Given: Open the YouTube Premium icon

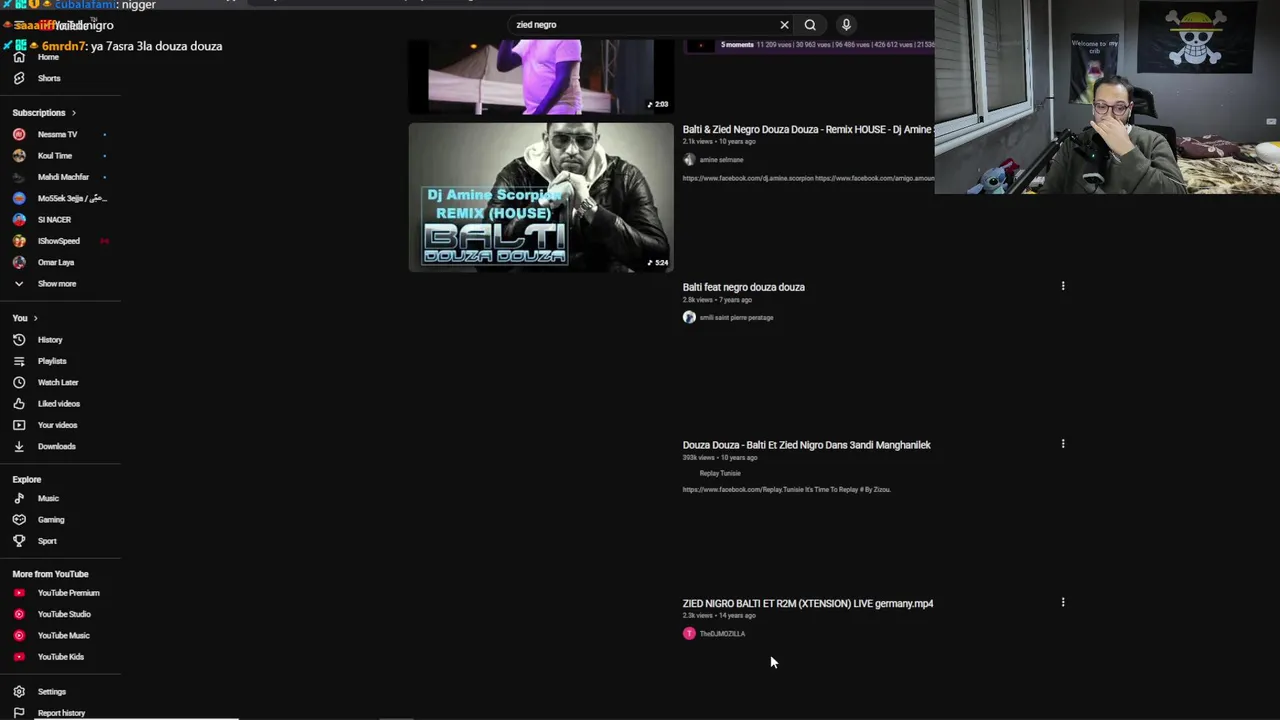Looking at the screenshot, I should 19,593.
